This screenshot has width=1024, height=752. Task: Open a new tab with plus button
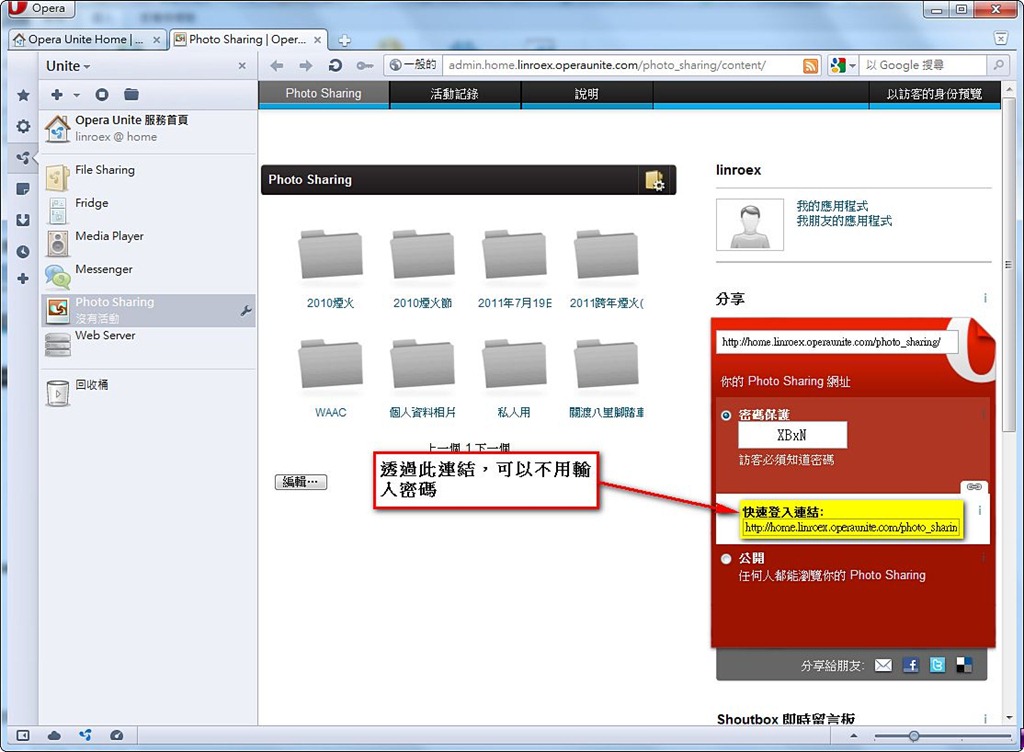click(x=344, y=40)
